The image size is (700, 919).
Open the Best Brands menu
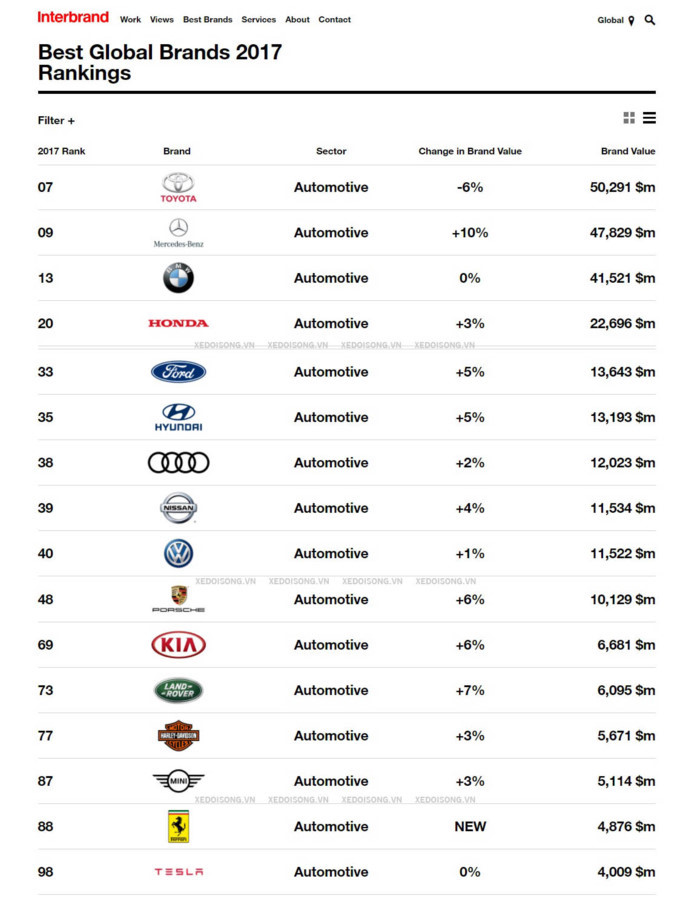[208, 20]
